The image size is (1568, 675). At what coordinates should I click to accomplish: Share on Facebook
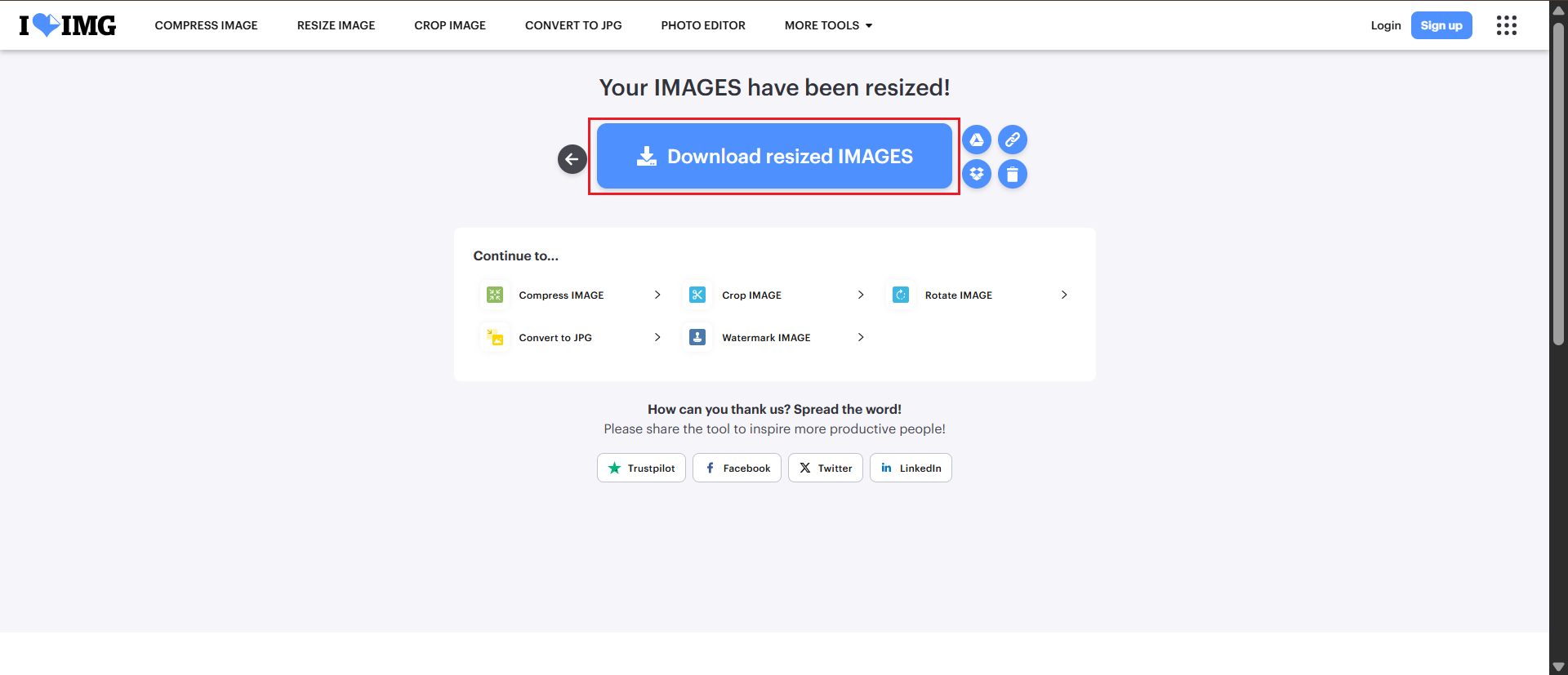pyautogui.click(x=737, y=468)
